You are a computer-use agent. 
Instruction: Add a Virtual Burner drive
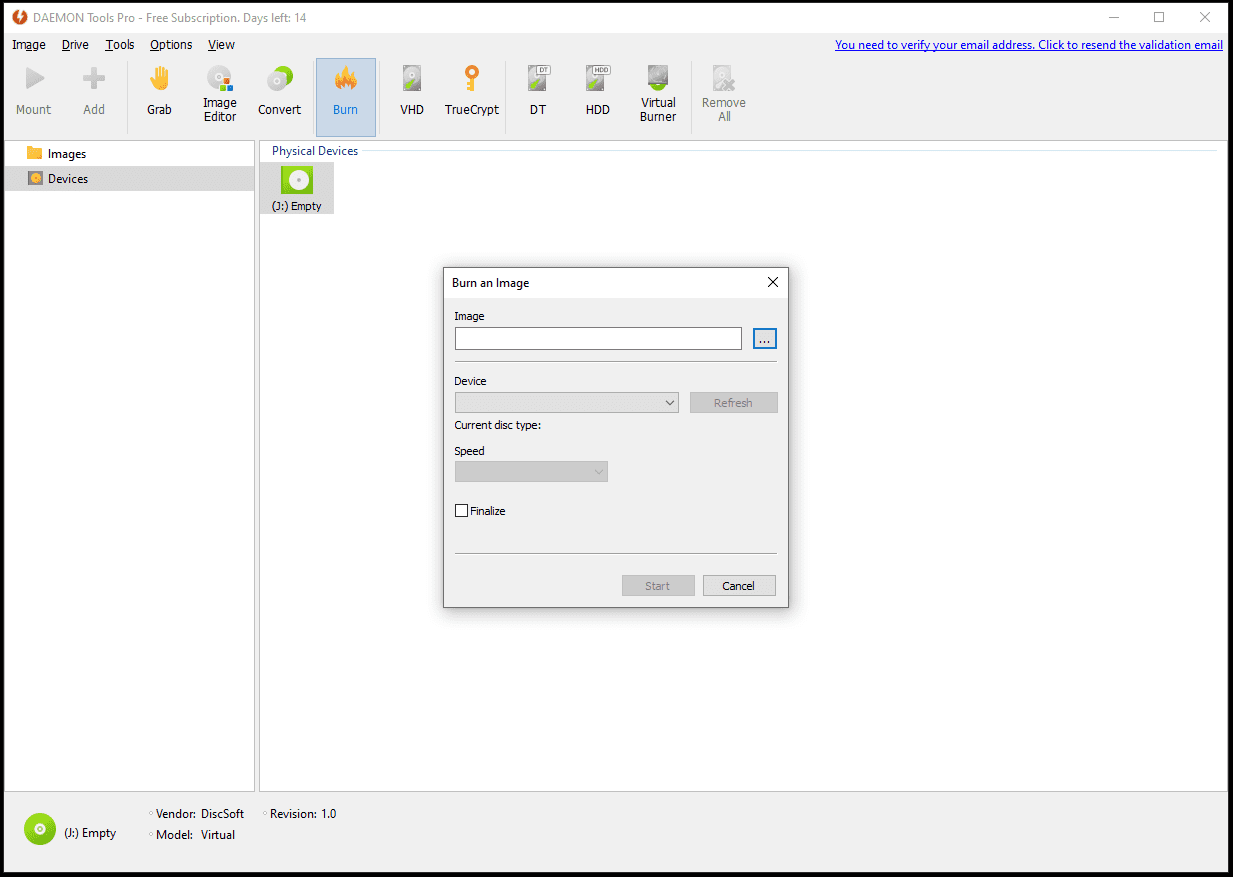point(658,95)
